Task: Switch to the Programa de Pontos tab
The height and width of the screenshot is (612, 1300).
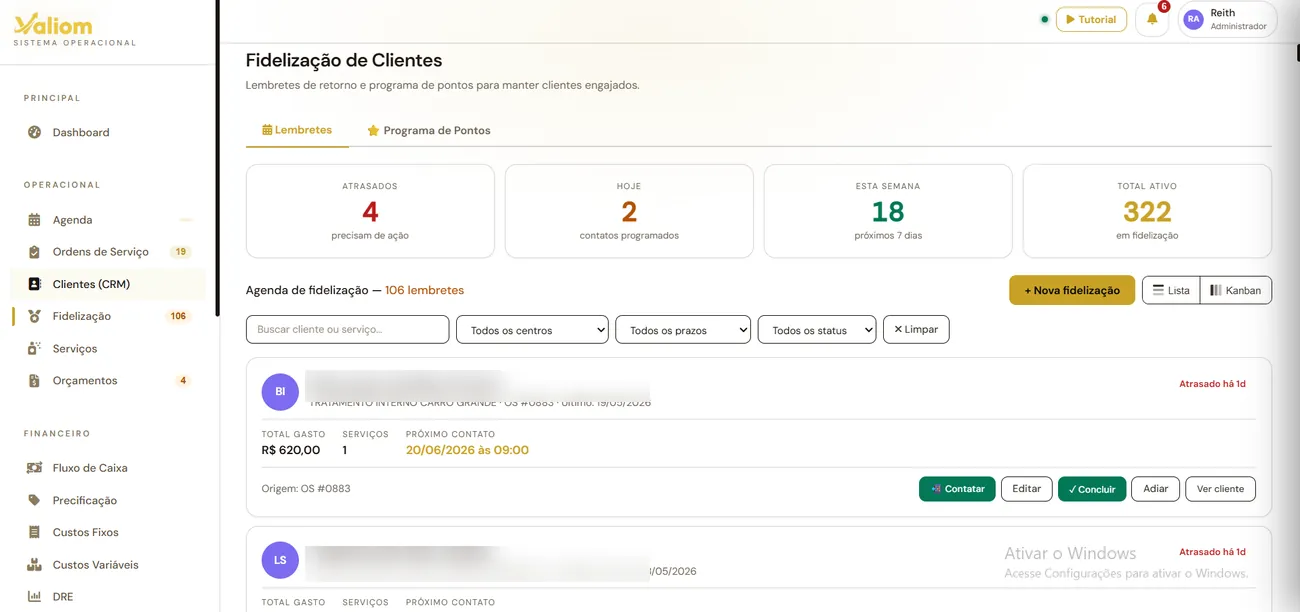Action: point(429,130)
